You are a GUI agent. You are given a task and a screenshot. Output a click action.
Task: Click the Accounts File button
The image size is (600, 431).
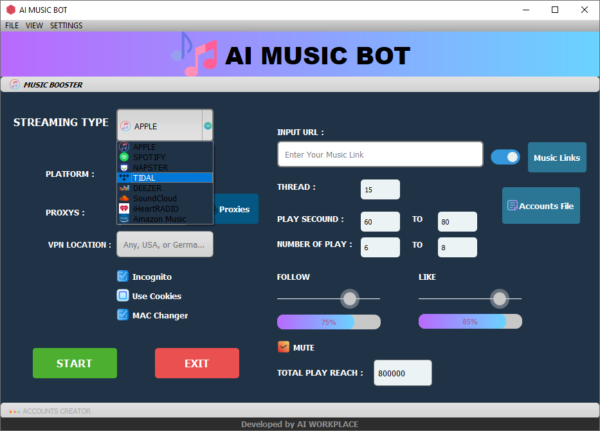click(x=541, y=206)
